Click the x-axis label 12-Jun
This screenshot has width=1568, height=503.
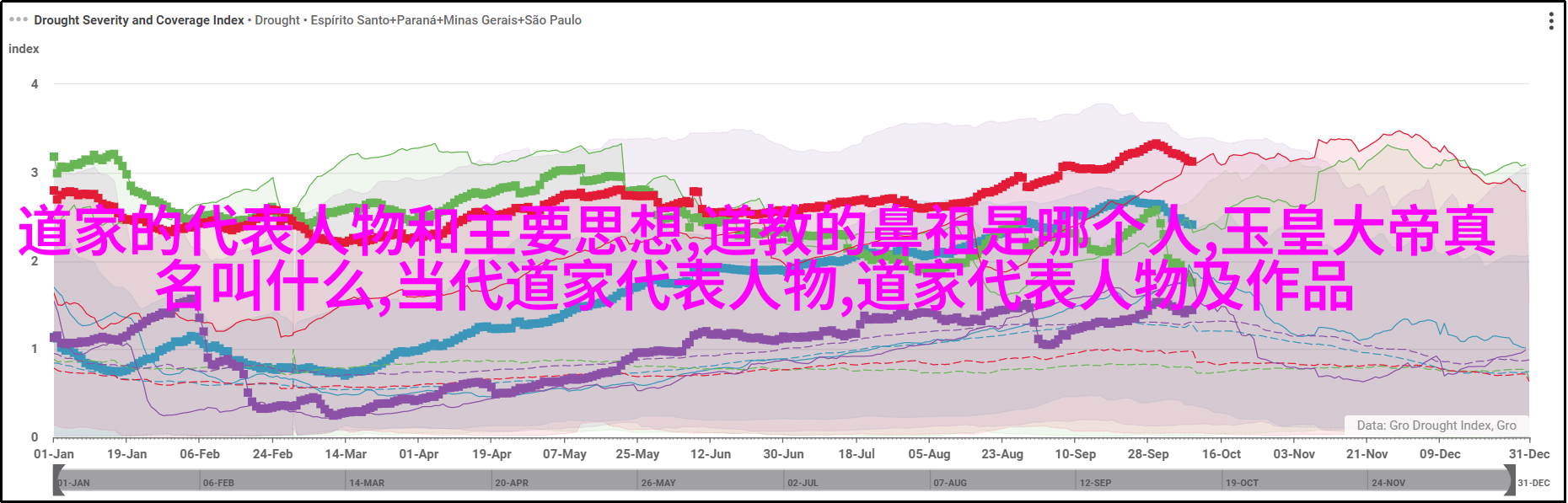coord(711,454)
